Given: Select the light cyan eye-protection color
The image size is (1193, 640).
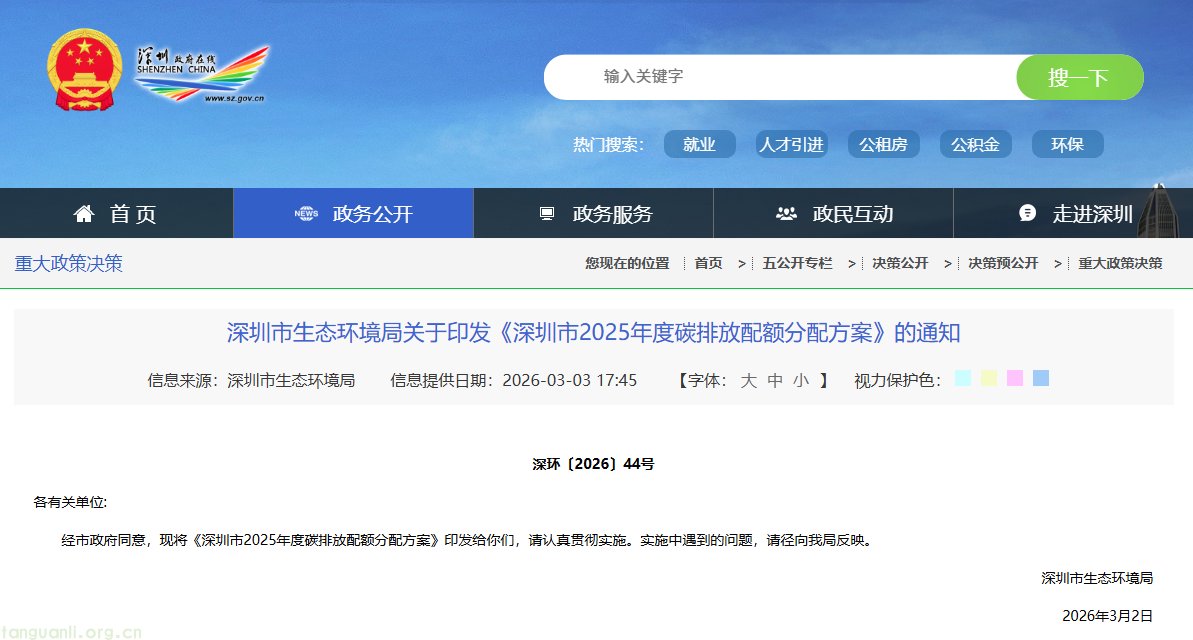Looking at the screenshot, I should point(963,378).
